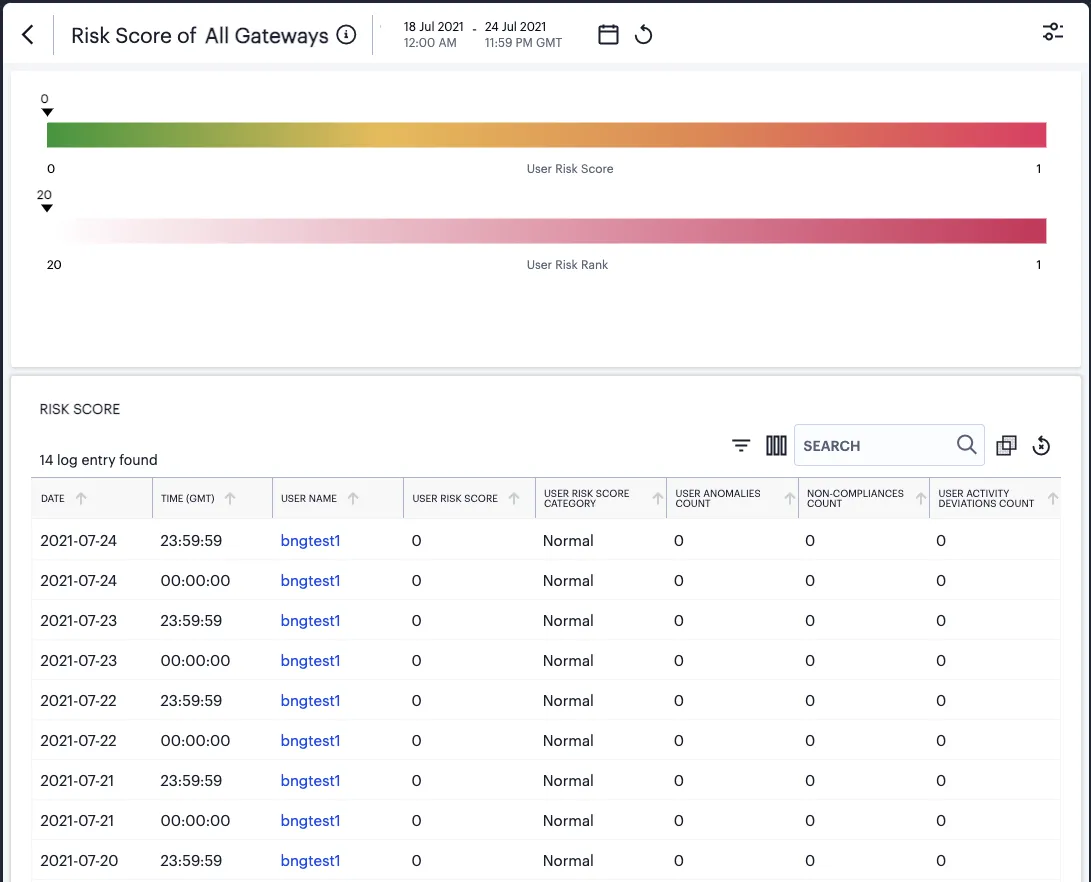Screen dimensions: 1091x882
Task: Sort by User Risk Score arrow
Action: (514, 498)
